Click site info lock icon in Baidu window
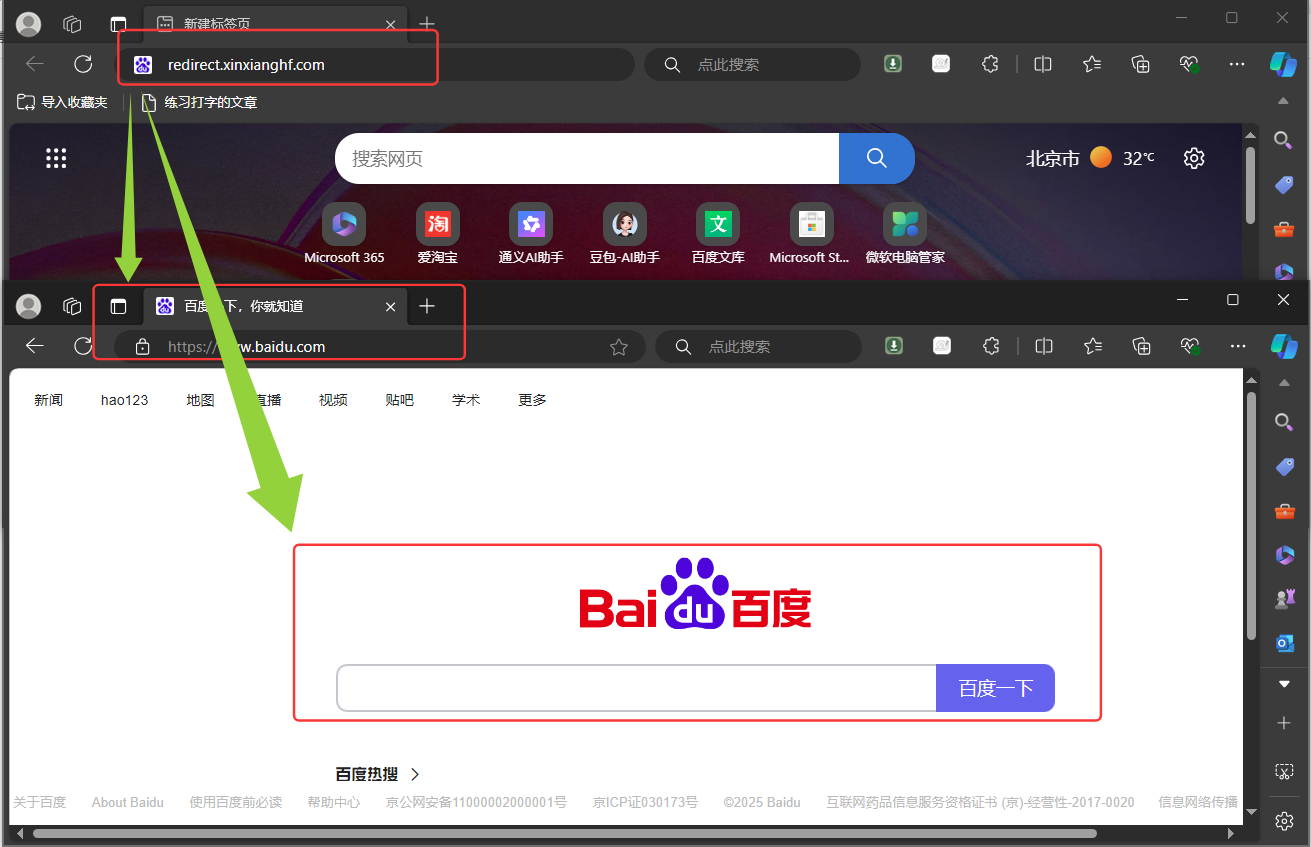The image size is (1311, 847). 142,347
